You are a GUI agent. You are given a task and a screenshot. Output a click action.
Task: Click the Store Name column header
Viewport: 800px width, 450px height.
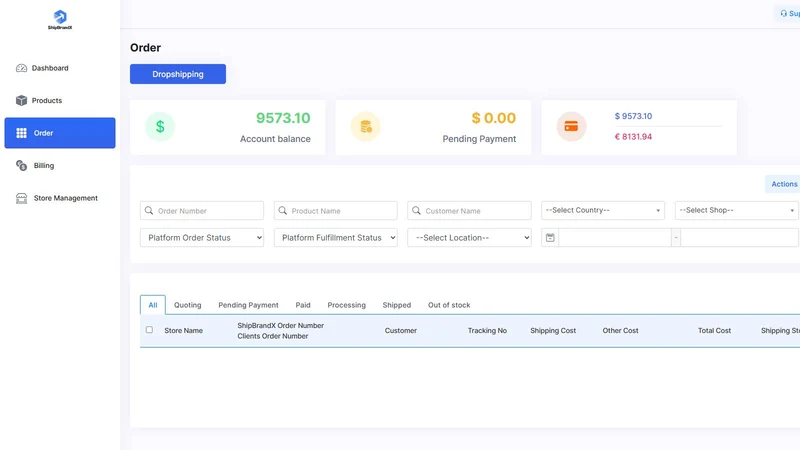(x=183, y=331)
